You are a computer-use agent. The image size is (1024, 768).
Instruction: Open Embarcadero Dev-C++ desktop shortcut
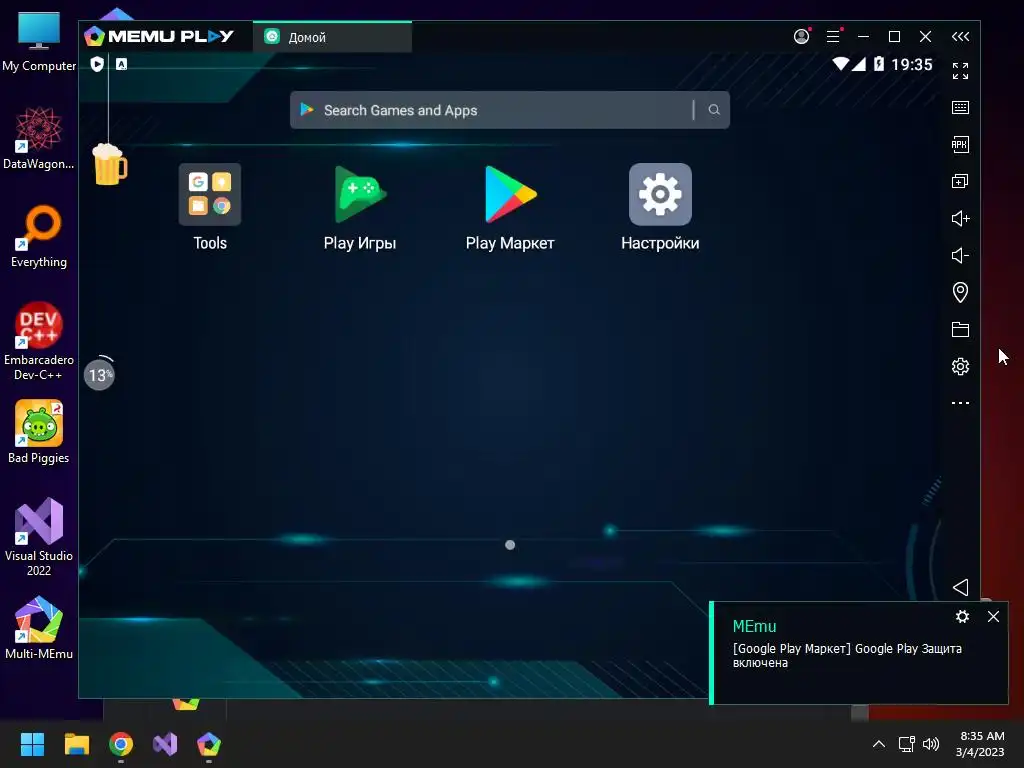[x=39, y=341]
